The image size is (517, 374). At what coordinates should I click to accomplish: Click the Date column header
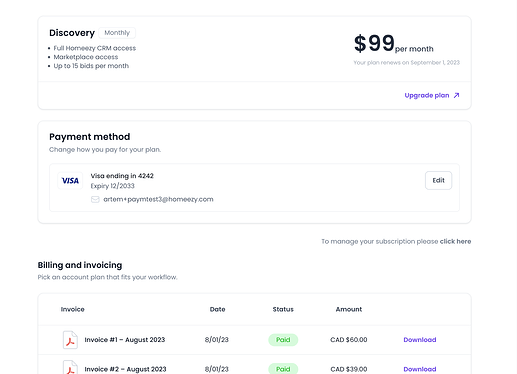[x=217, y=309]
